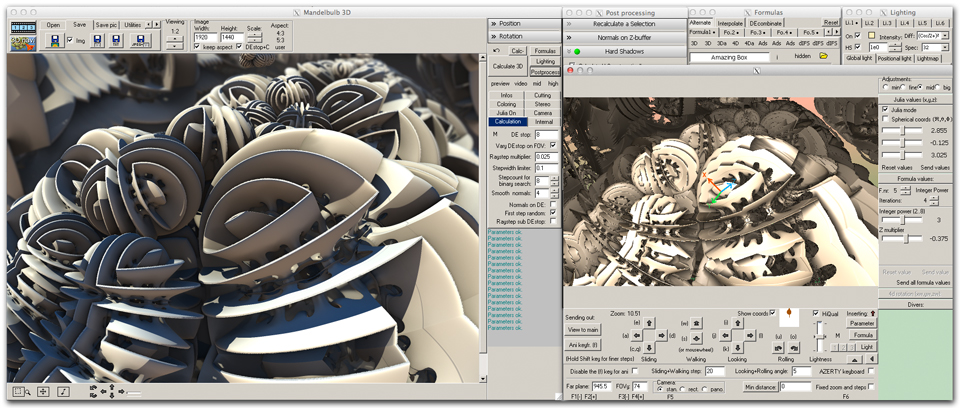Screen dimensions: 960x408
Task: Click the first save-parameters floppy disk icon
Action: pyautogui.click(x=54, y=40)
